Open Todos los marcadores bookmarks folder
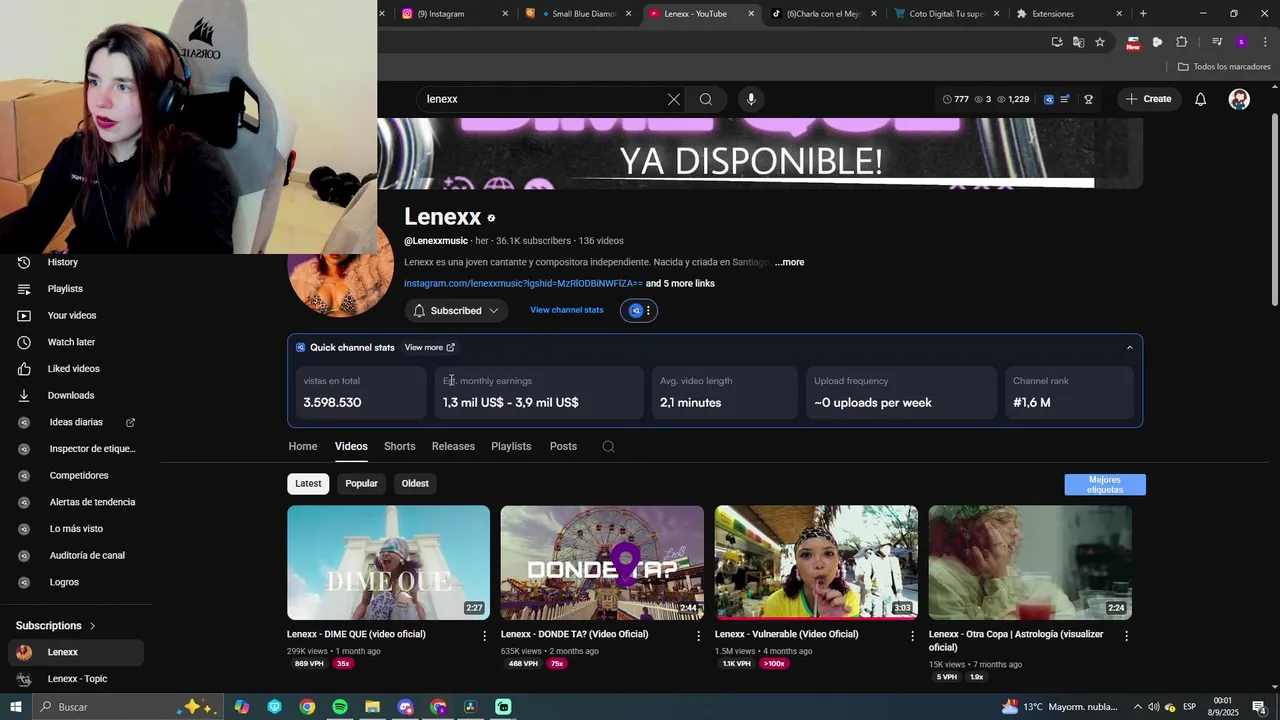This screenshot has height=720, width=1280. 1224,67
